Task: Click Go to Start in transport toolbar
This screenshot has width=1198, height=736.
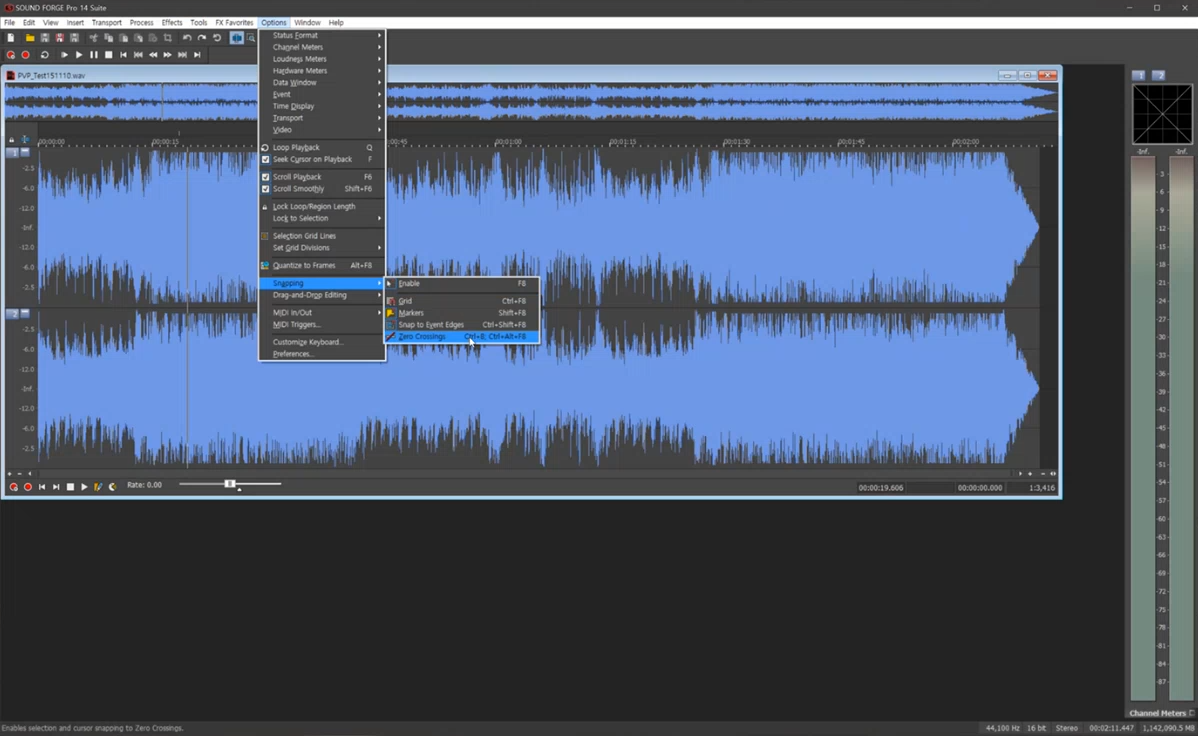Action: click(123, 55)
